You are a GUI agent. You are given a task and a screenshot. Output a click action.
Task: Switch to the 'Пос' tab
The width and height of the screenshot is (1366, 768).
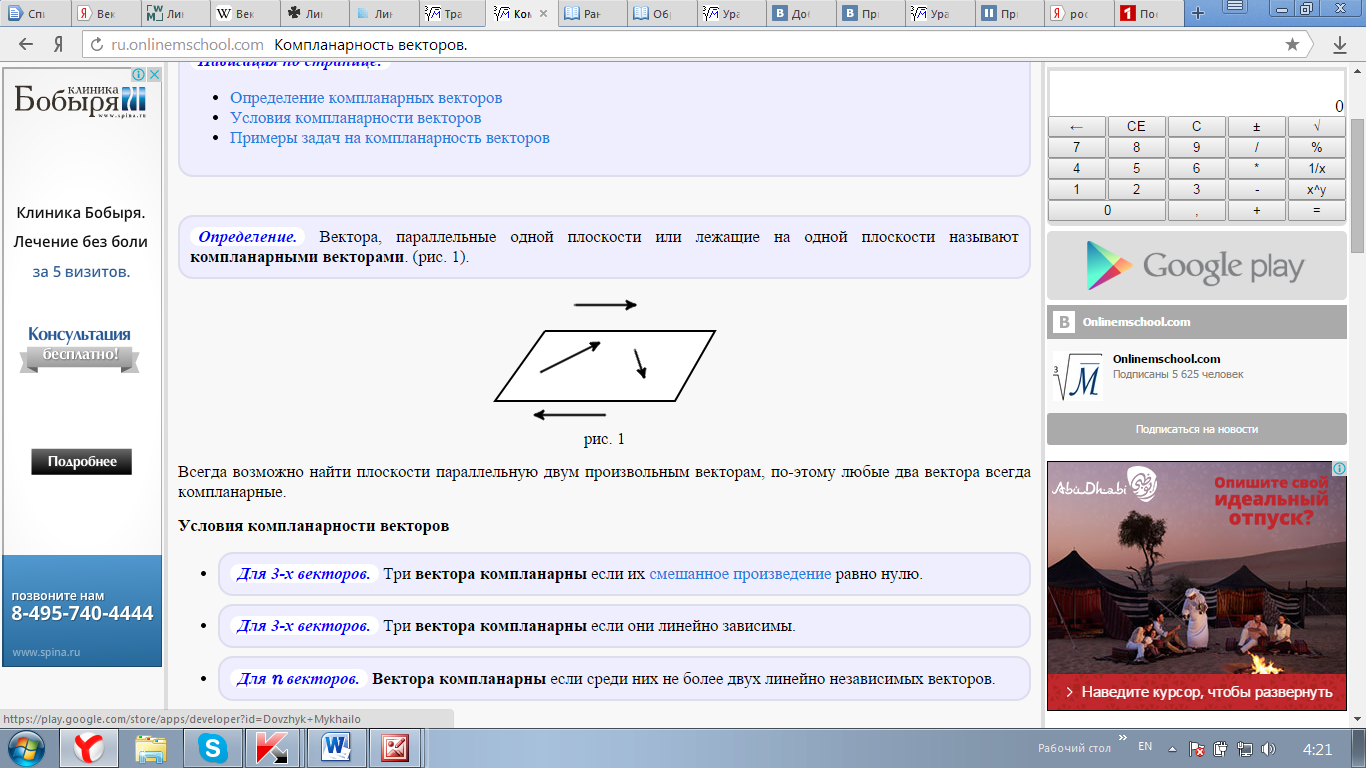click(x=1148, y=14)
